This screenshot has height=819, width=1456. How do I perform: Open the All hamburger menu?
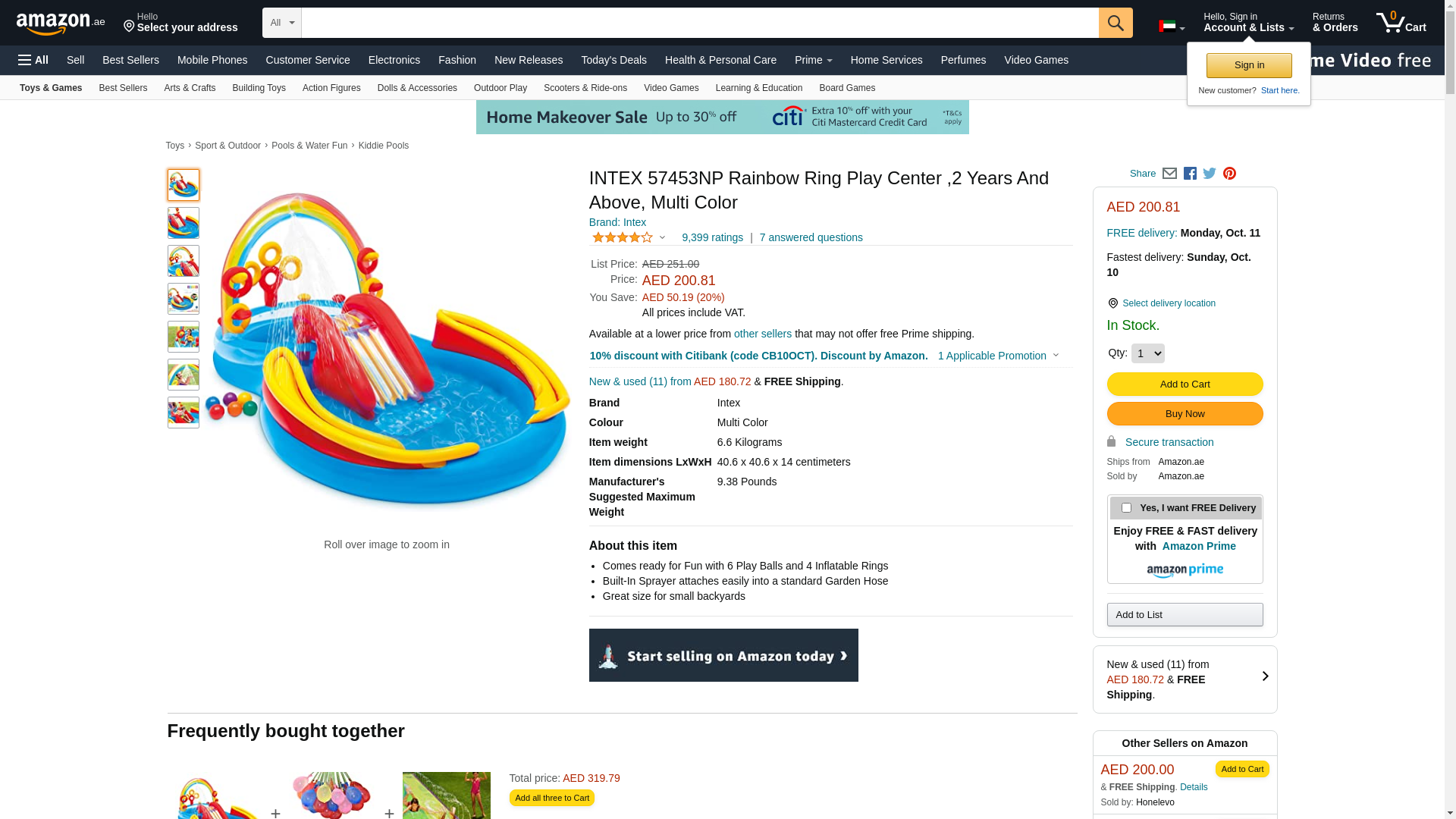(x=33, y=60)
